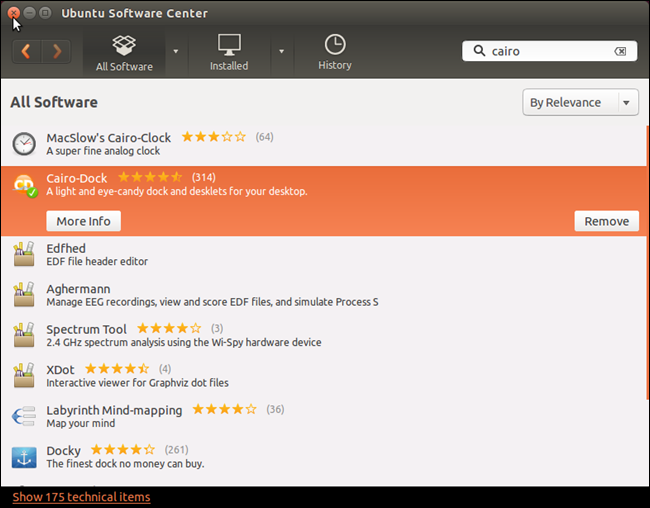Screen dimensions: 650x508
Task: Click the Labyrinth Mind-mapping icon
Action: [x=24, y=416]
